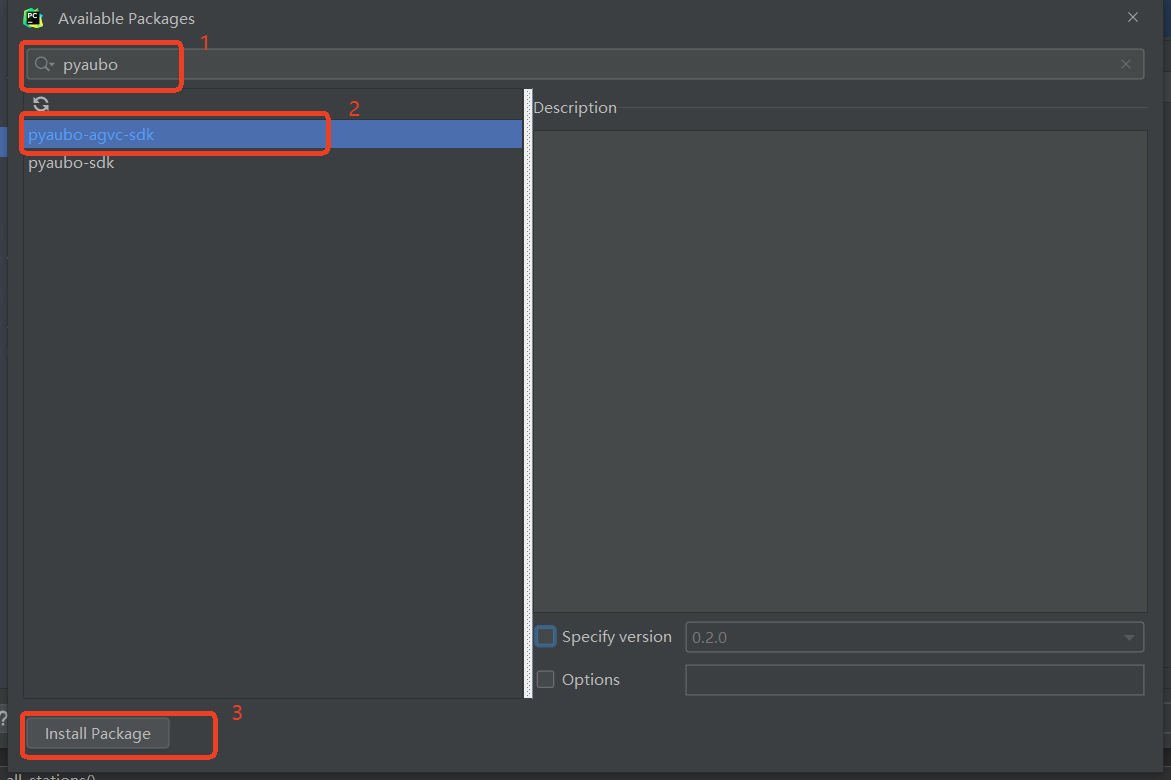Click the version combo box arrow
The image size is (1171, 780).
pos(1129,637)
